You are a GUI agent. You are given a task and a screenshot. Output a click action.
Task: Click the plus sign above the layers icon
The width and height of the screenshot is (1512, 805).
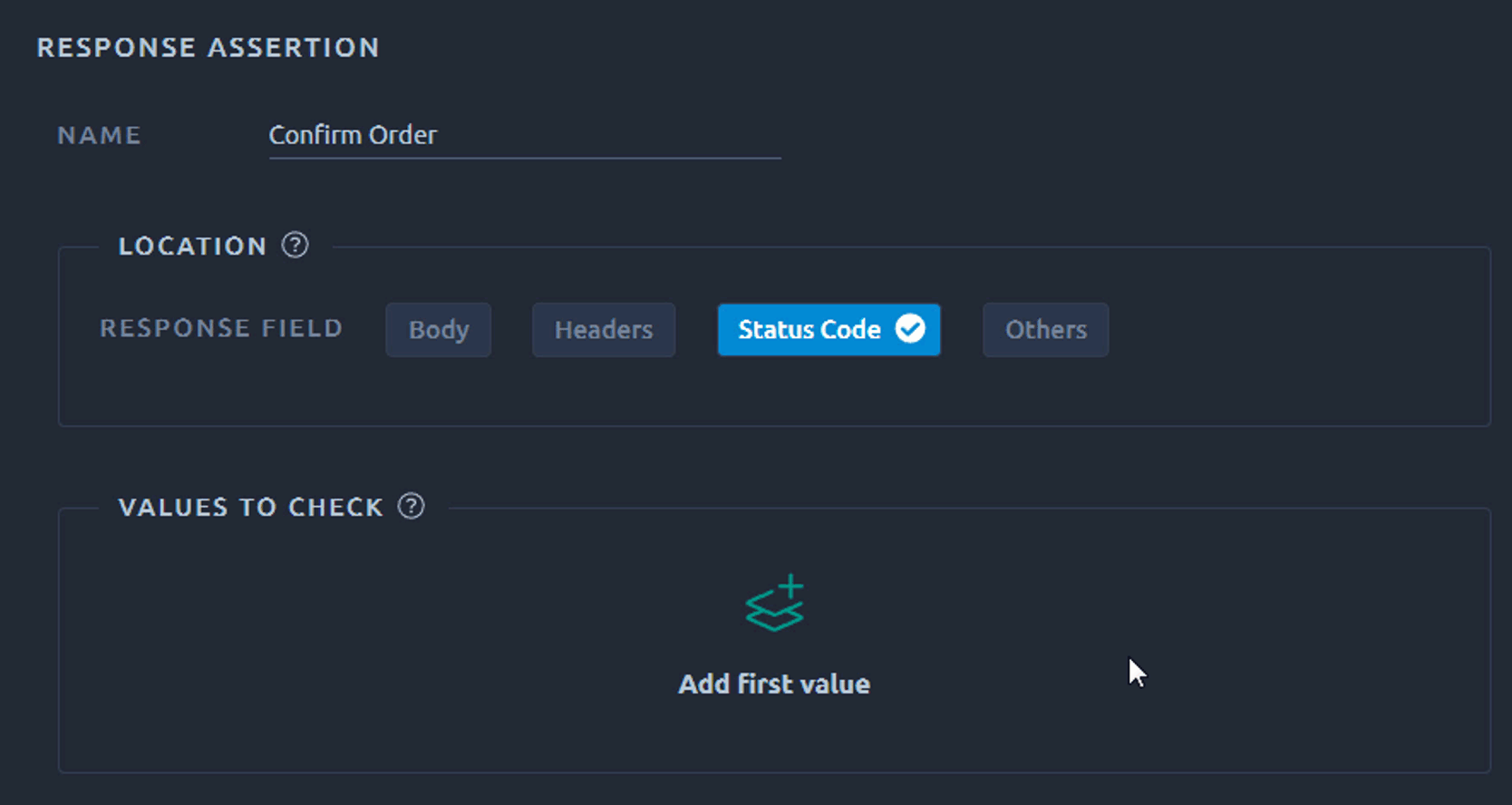click(x=791, y=587)
